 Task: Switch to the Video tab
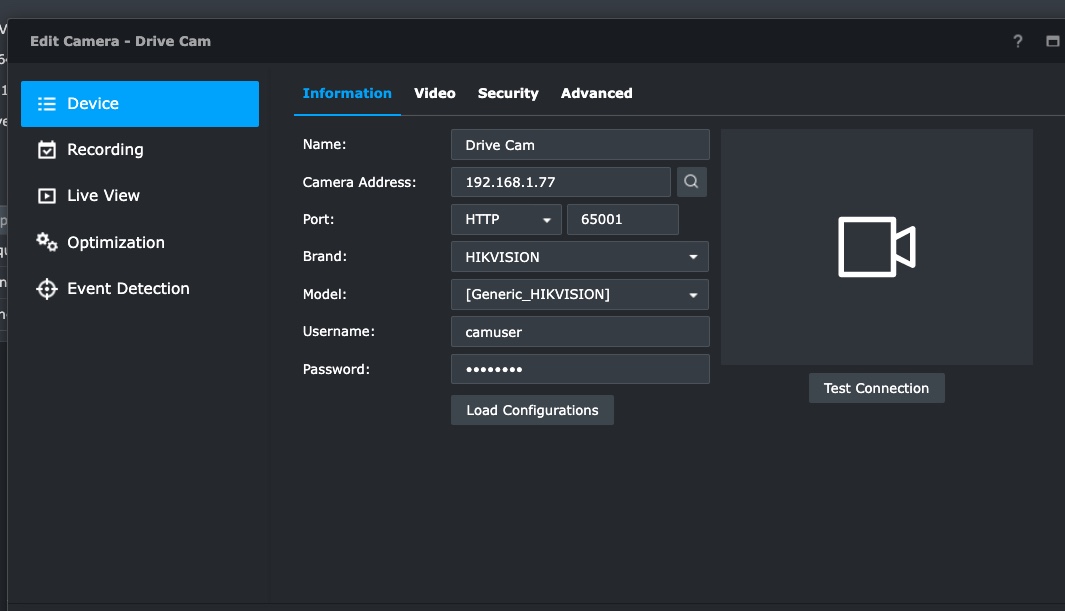coord(435,93)
